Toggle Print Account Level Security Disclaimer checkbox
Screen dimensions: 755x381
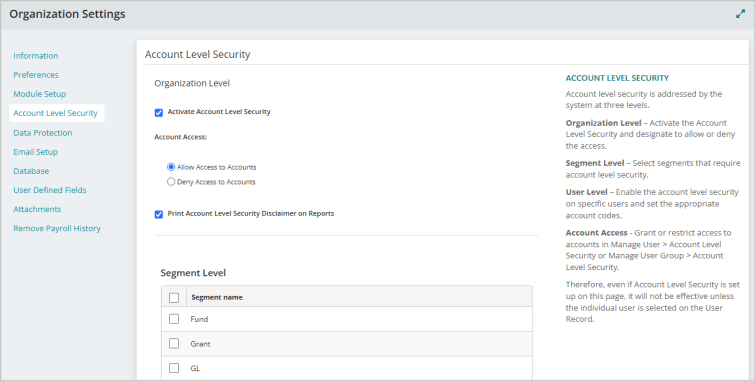(x=158, y=214)
